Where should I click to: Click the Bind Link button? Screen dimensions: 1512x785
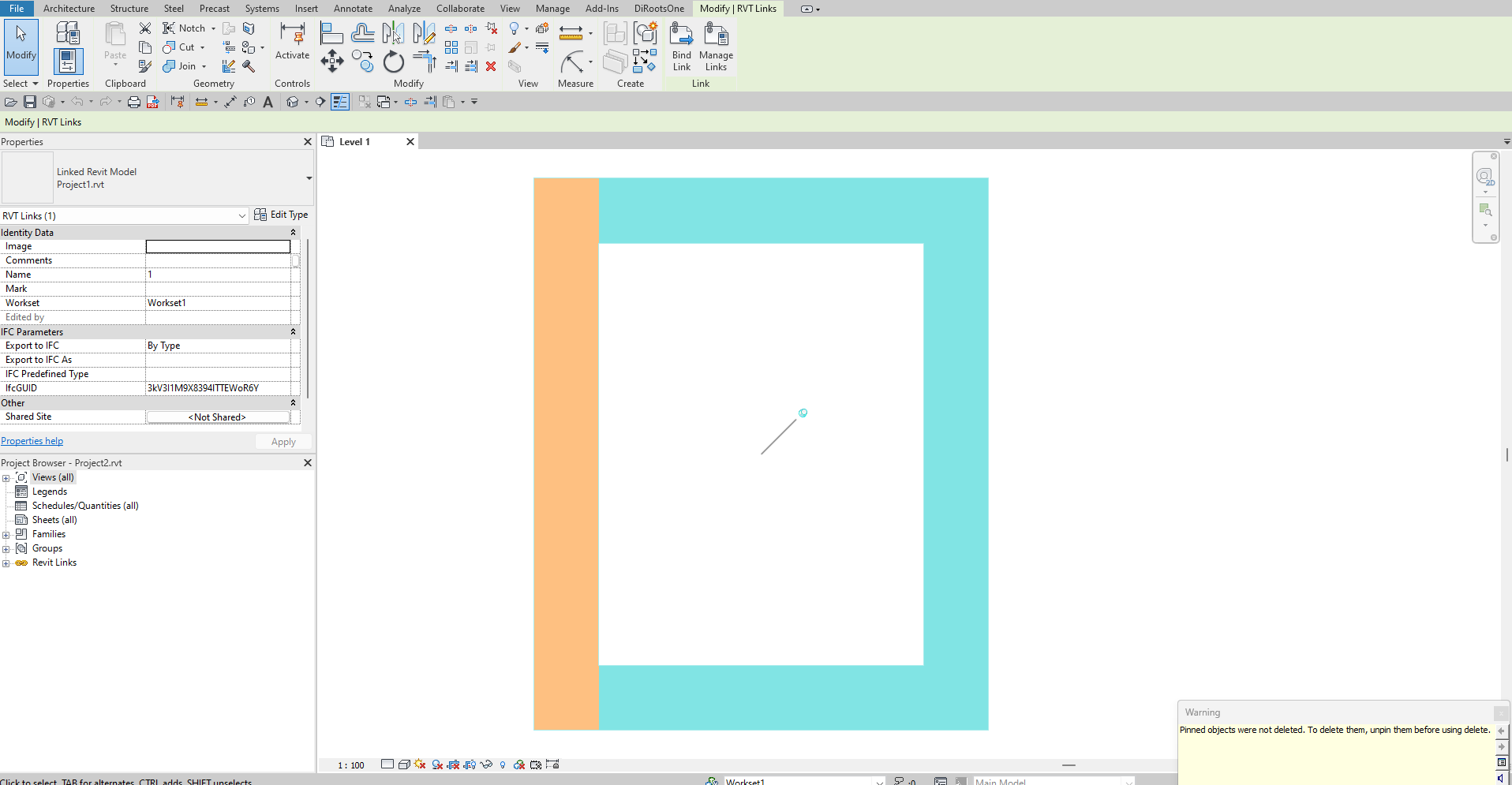(x=681, y=47)
